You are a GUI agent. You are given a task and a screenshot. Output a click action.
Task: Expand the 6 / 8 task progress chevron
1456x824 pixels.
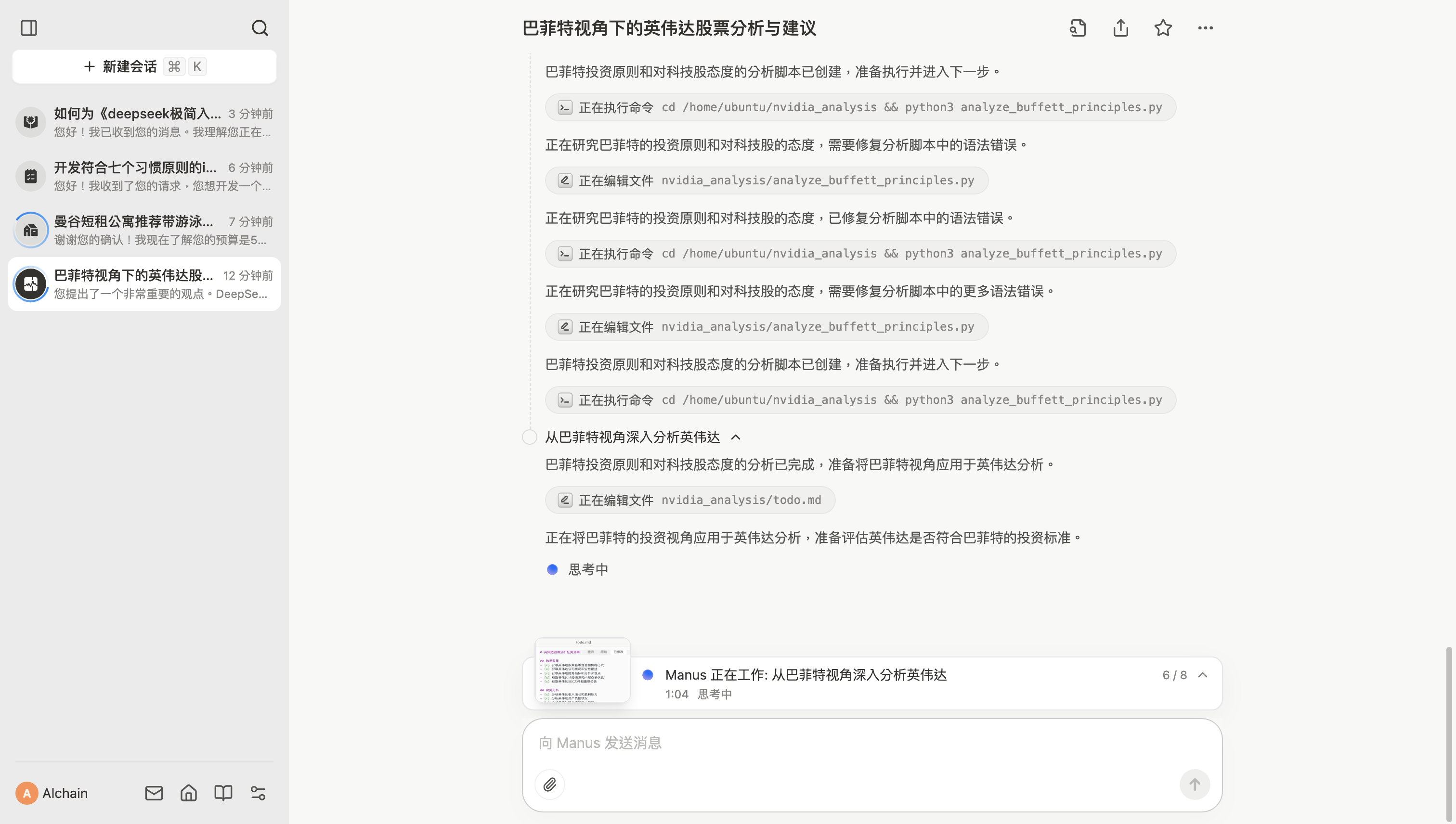point(1203,675)
